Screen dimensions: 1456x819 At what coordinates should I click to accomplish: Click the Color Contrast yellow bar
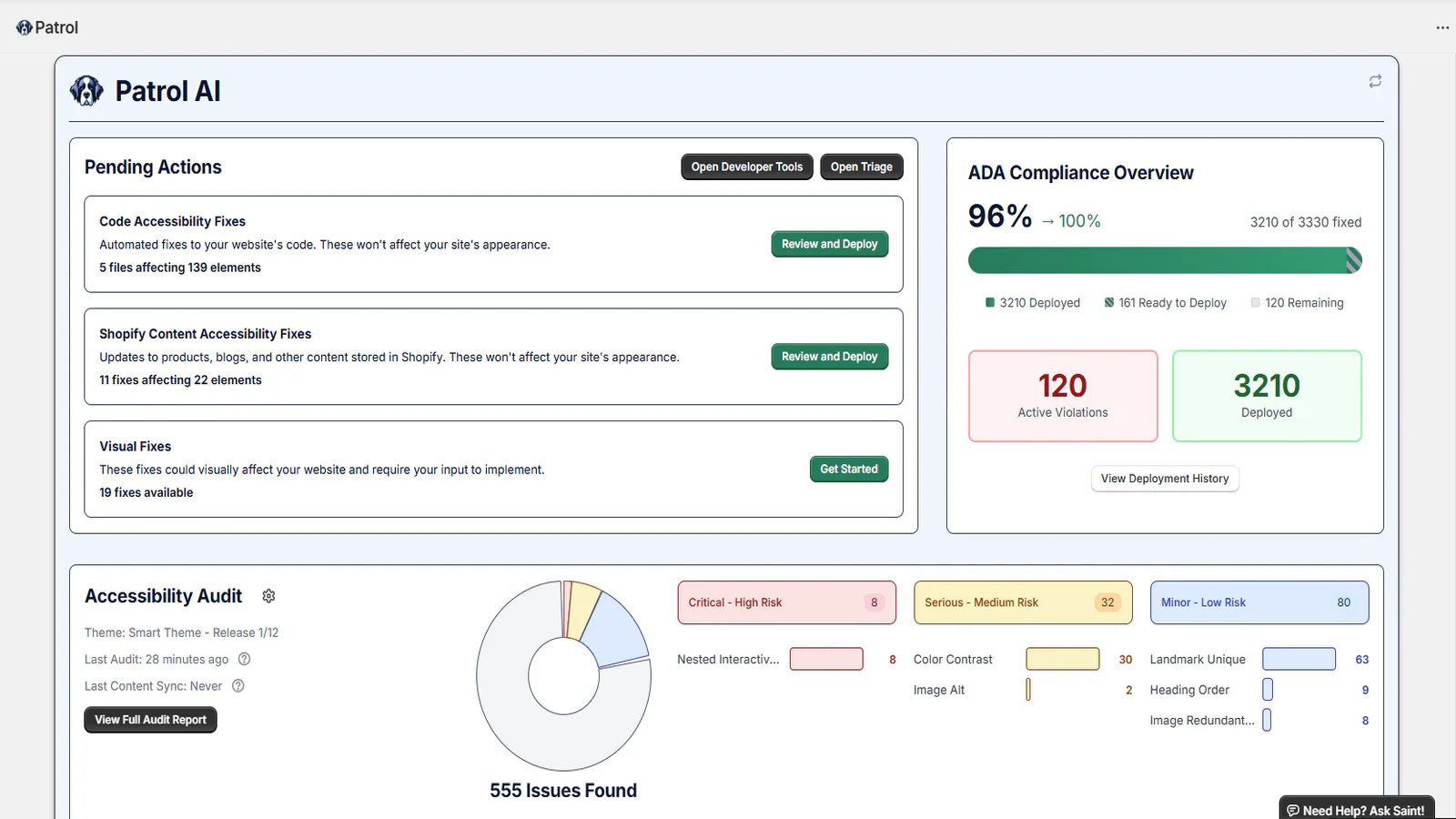(x=1063, y=659)
